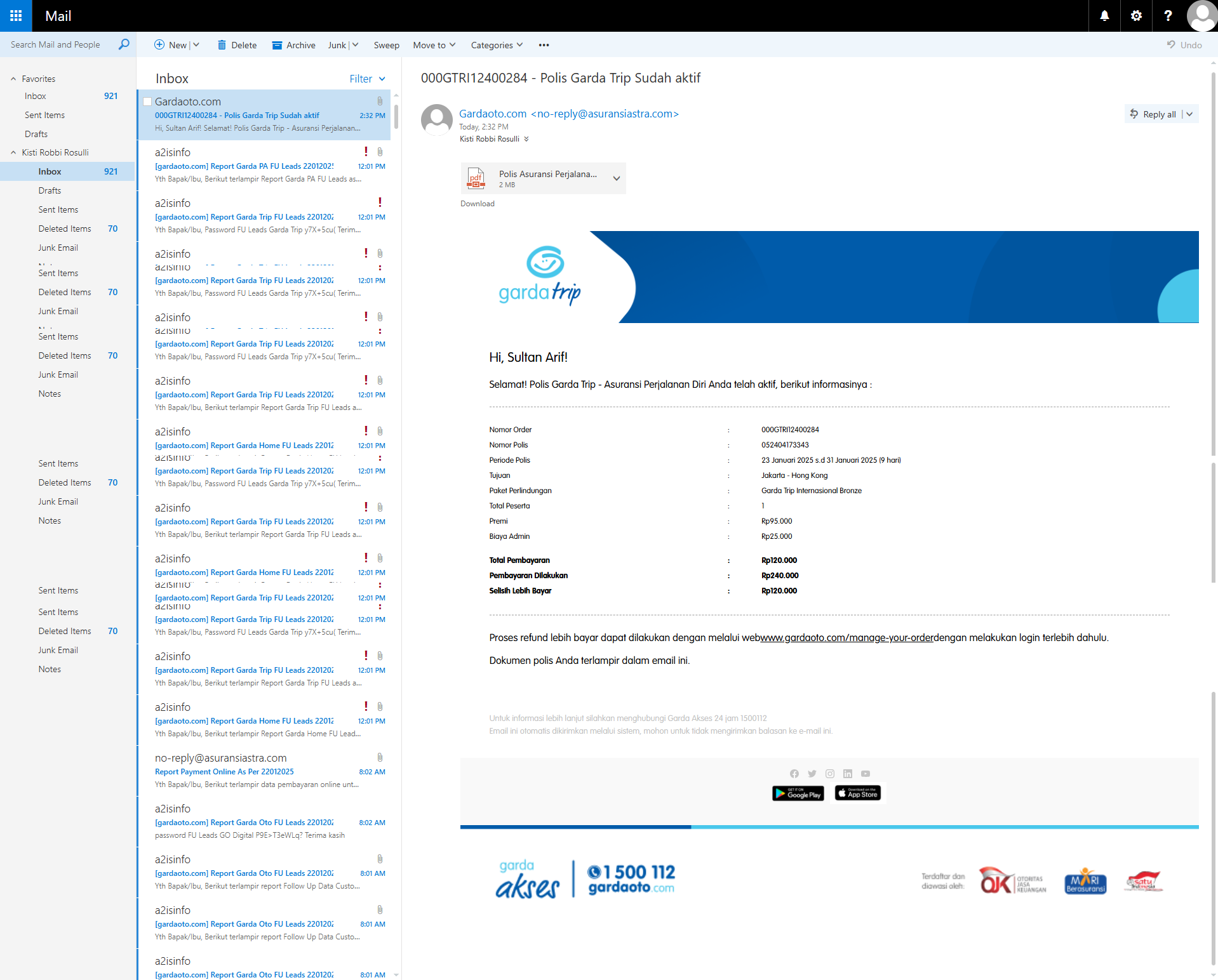Click attachment paperclip on Gardaoto.com email
1218x980 pixels.
[380, 101]
